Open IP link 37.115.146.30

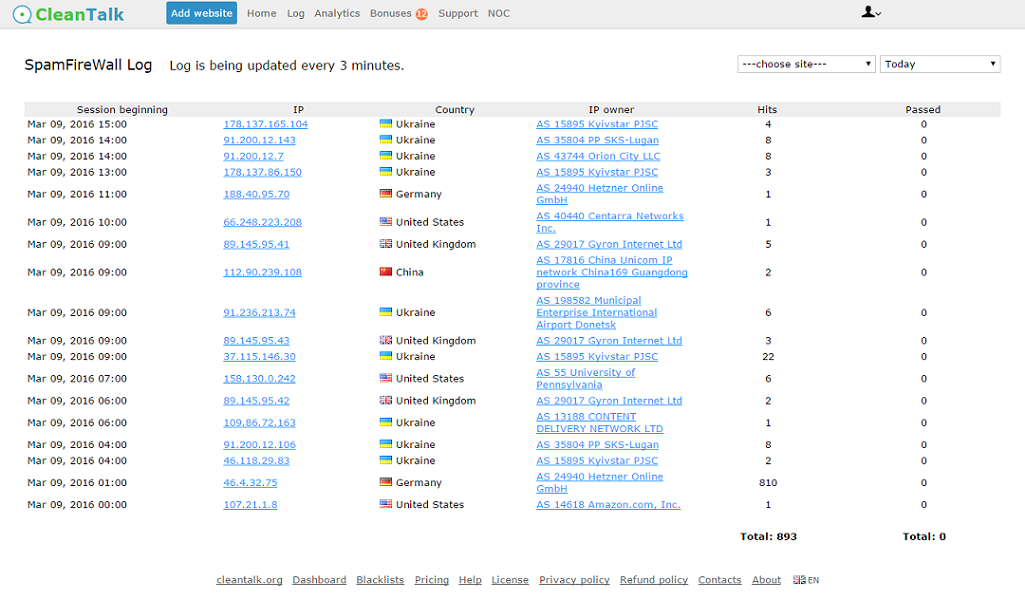click(x=260, y=357)
